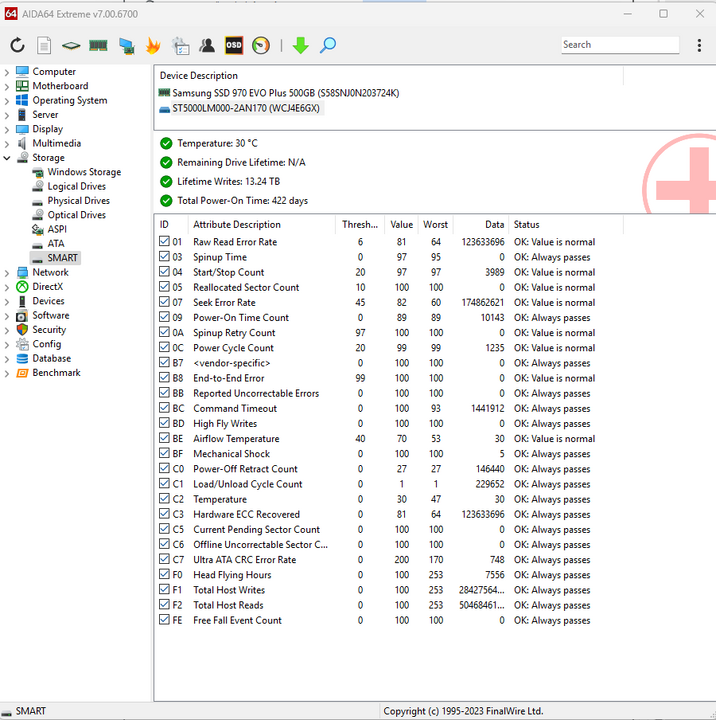Click the magnifier search icon in toolbar
Image resolution: width=716 pixels, height=720 pixels.
pyautogui.click(x=328, y=45)
